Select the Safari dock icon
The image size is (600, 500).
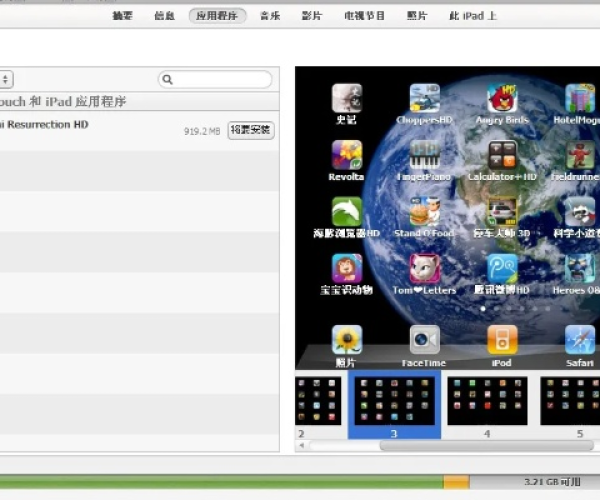pos(580,340)
